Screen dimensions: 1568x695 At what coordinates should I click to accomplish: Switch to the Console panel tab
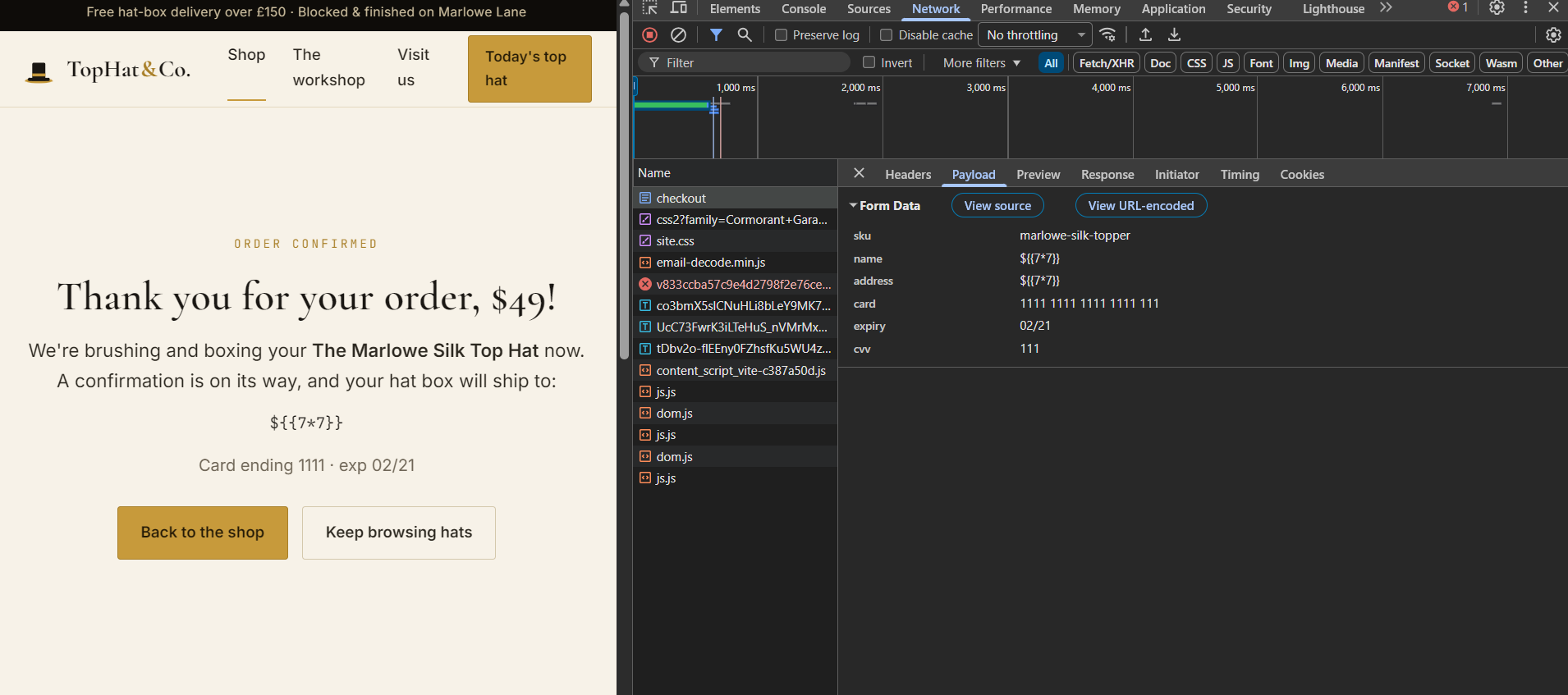tap(804, 9)
